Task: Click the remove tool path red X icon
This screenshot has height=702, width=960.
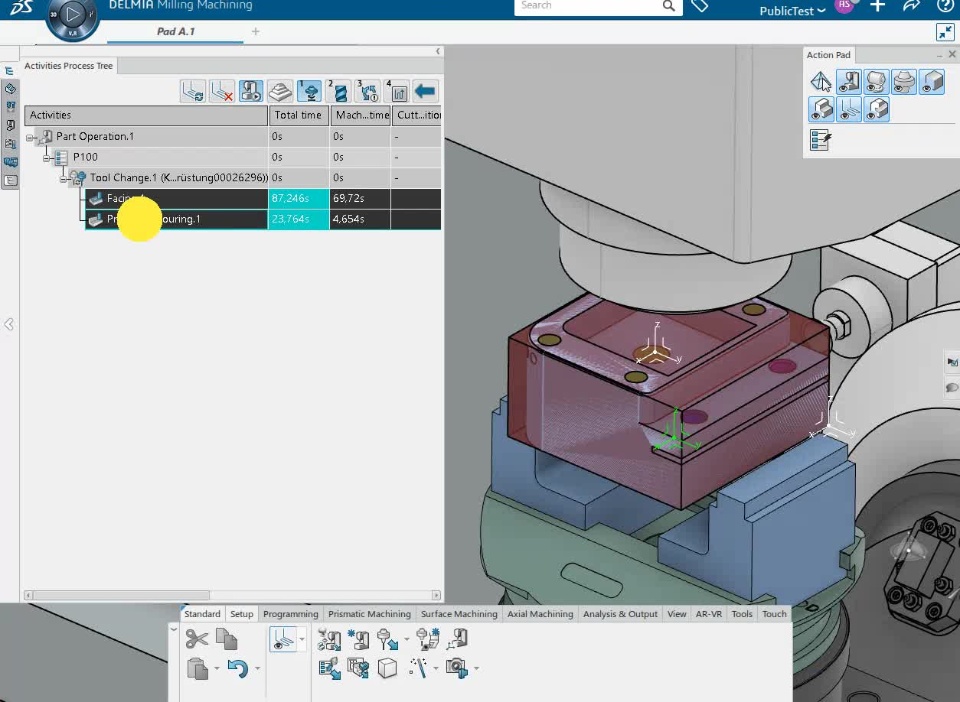Action: [221, 91]
